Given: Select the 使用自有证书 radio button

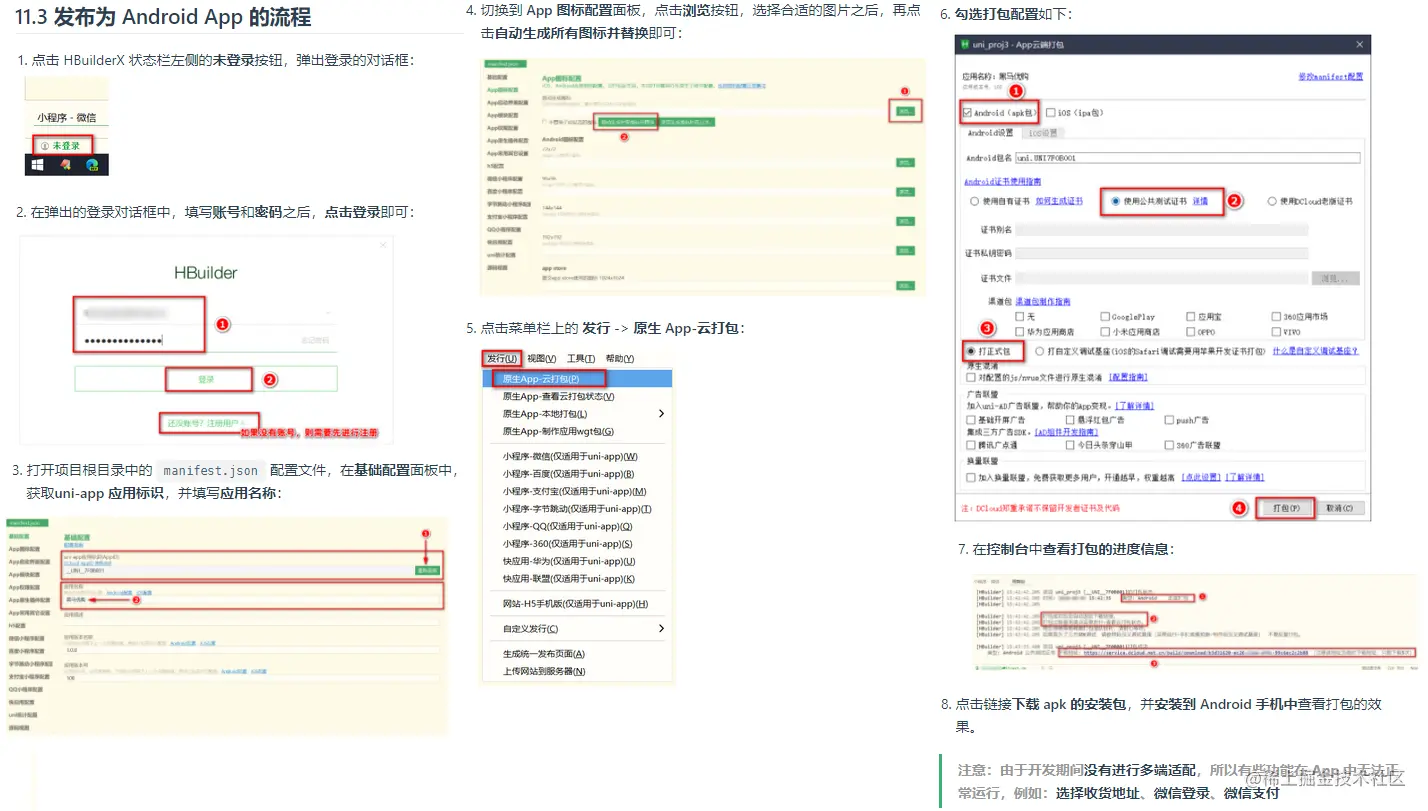Looking at the screenshot, I should (975, 201).
